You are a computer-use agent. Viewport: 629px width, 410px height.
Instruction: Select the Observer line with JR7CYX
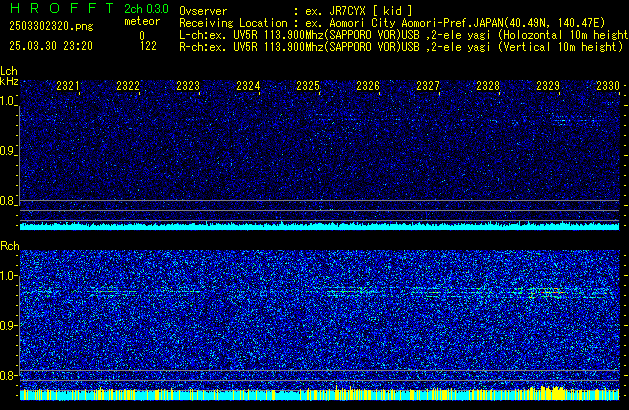tap(296, 11)
